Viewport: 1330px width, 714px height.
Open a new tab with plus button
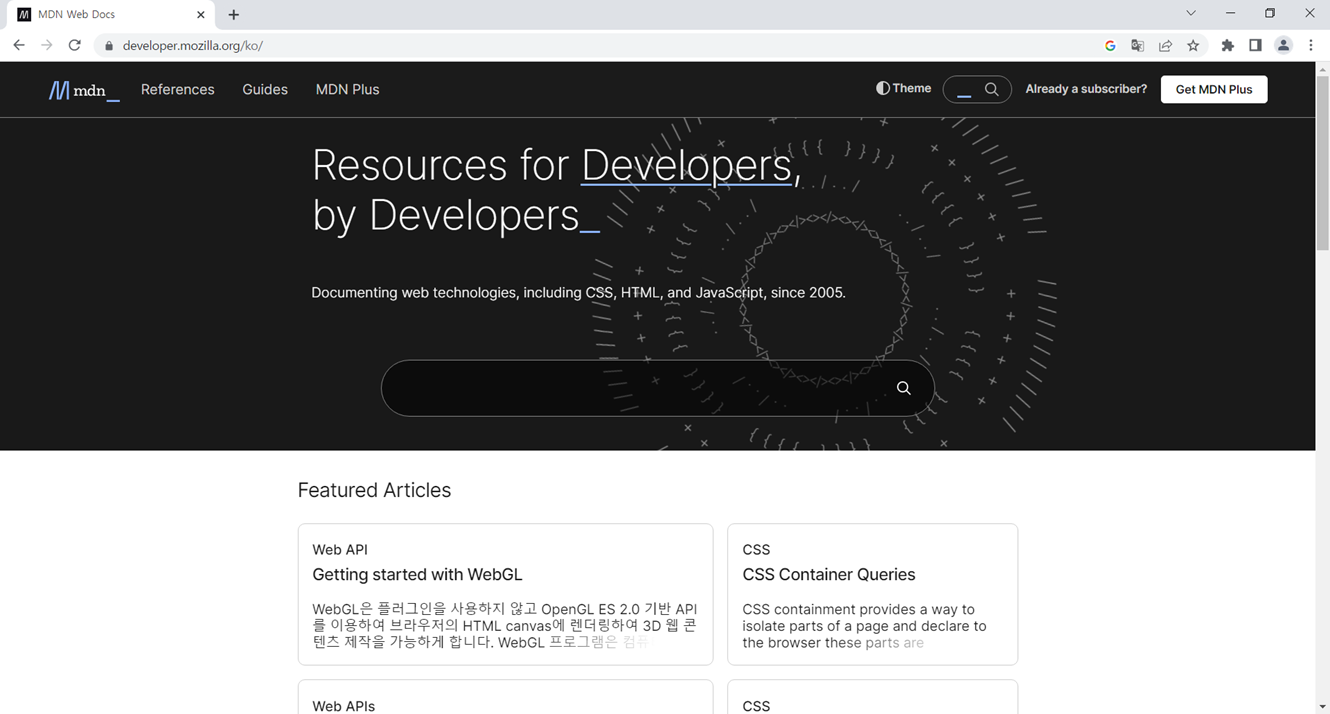(x=233, y=15)
